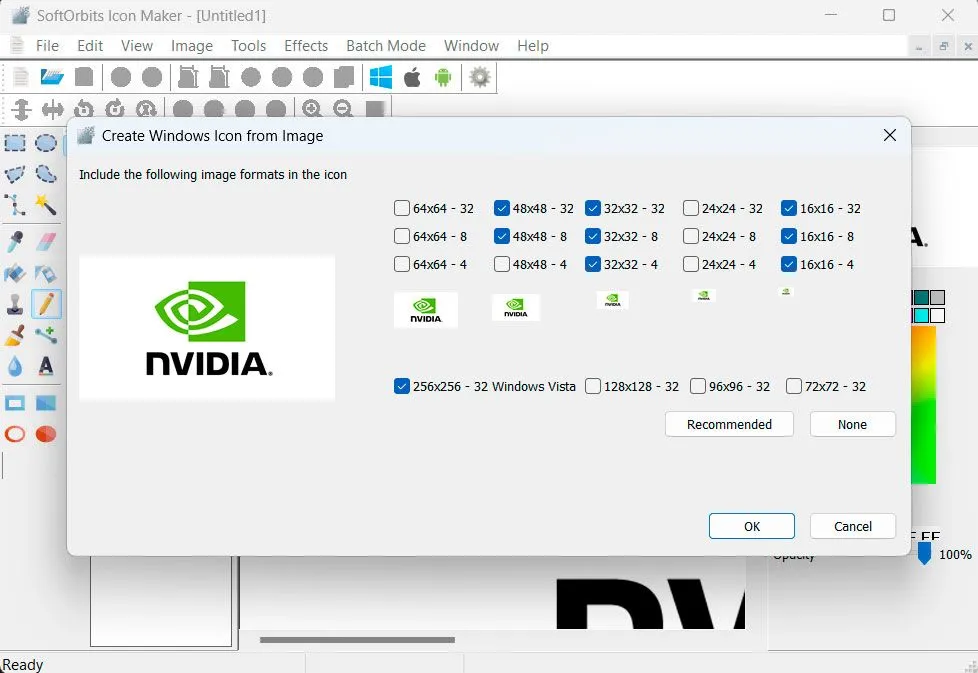Viewport: 978px width, 673px height.
Task: Select the Polygon Selection tool
Action: [x=15, y=174]
